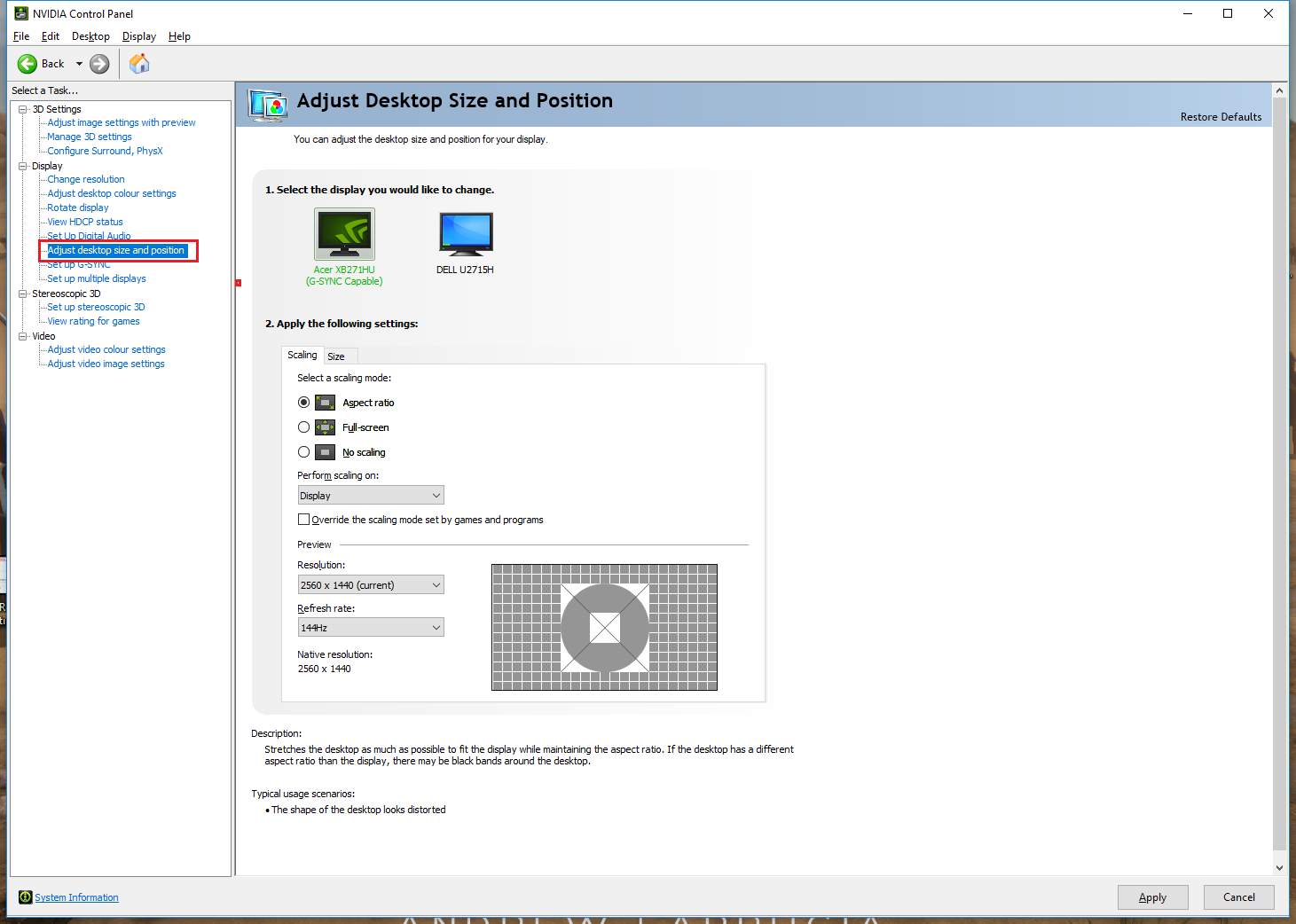Select the Acer XB271HU display thumbnail
The image size is (1296, 924).
[344, 233]
